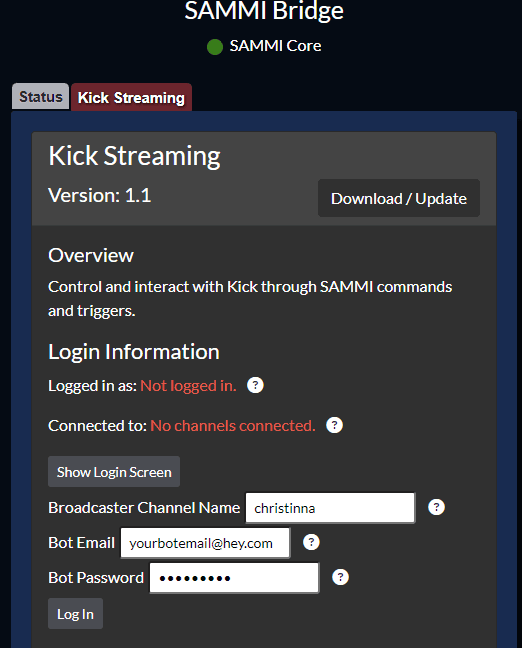Click the Overview section heading
The width and height of the screenshot is (522, 648).
tap(91, 255)
